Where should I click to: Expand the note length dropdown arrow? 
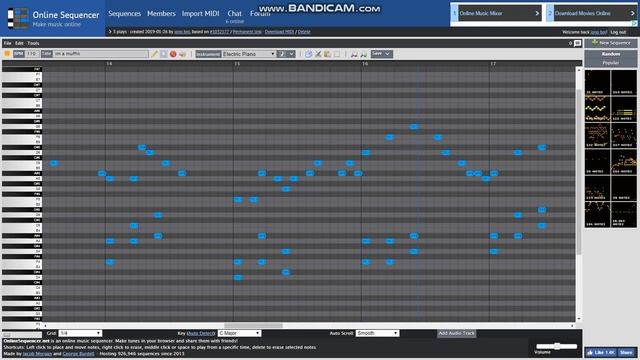pyautogui.click(x=291, y=54)
